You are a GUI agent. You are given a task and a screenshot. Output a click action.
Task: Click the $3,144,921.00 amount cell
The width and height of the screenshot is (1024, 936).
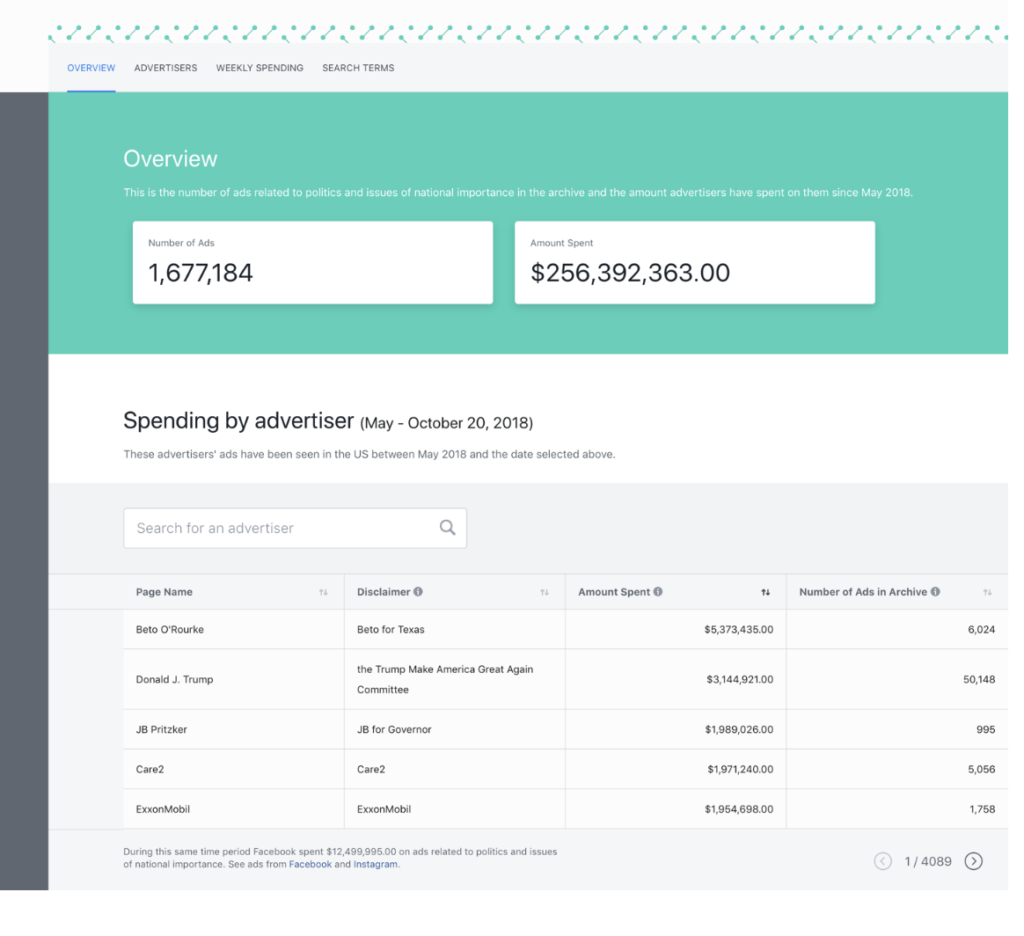click(x=676, y=679)
